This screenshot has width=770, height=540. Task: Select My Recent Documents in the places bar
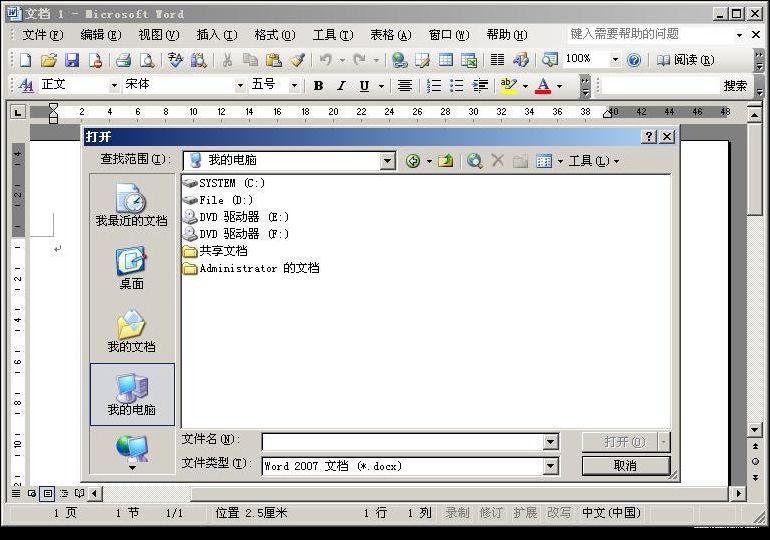tap(132, 205)
